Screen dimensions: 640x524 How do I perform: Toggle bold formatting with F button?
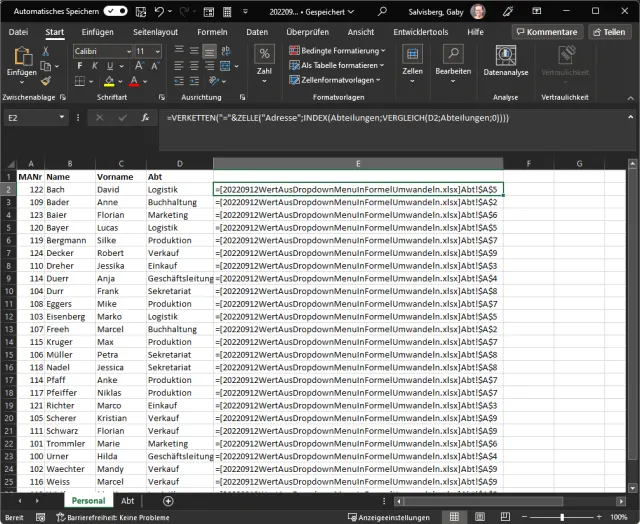coord(79,66)
